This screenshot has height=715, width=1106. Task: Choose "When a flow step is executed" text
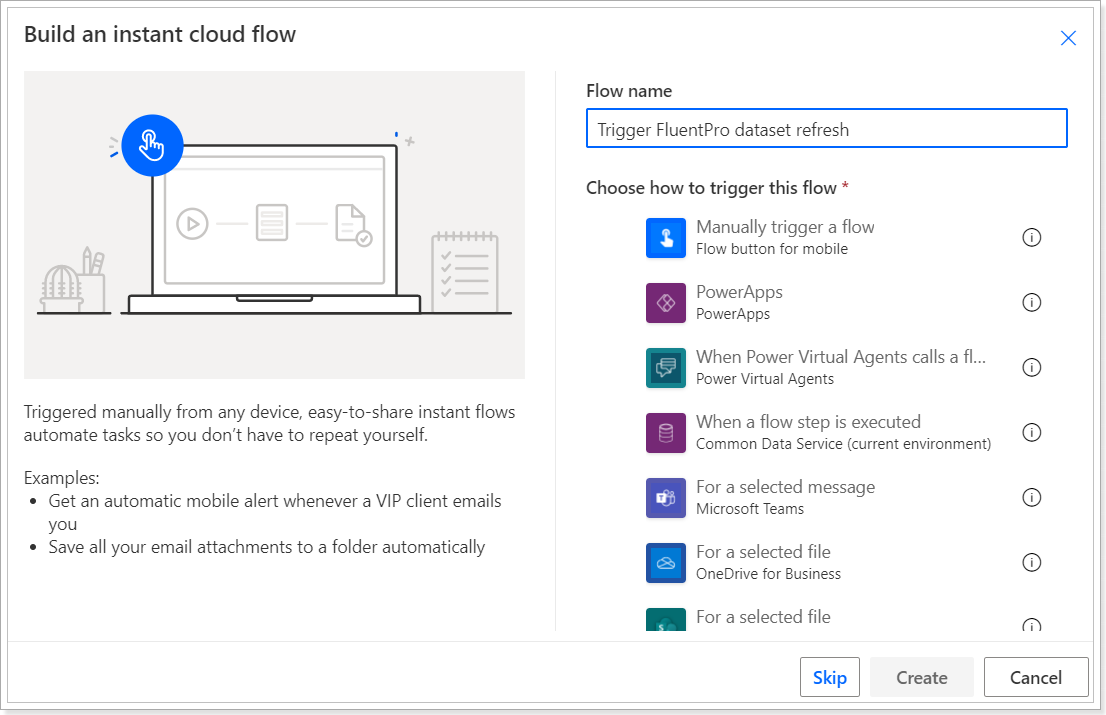pos(808,422)
